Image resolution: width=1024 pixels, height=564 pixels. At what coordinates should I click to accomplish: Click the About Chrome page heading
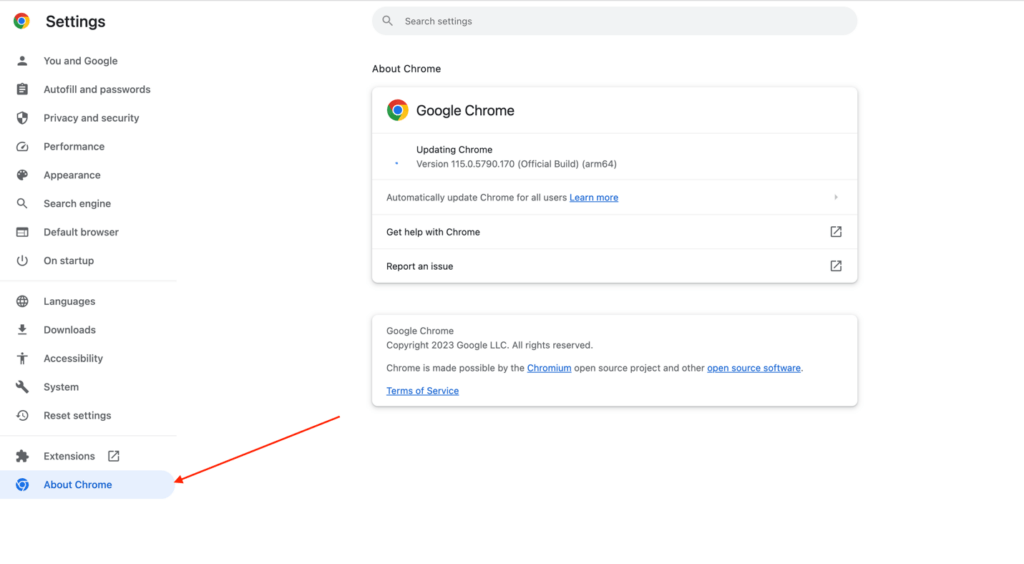tap(406, 69)
